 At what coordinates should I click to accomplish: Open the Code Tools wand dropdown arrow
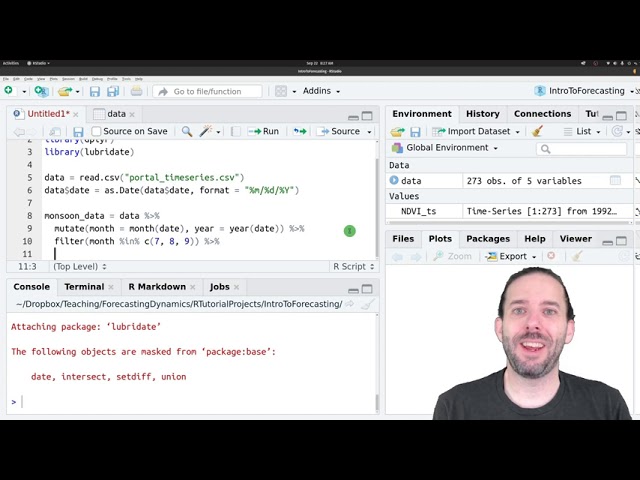click(x=218, y=132)
